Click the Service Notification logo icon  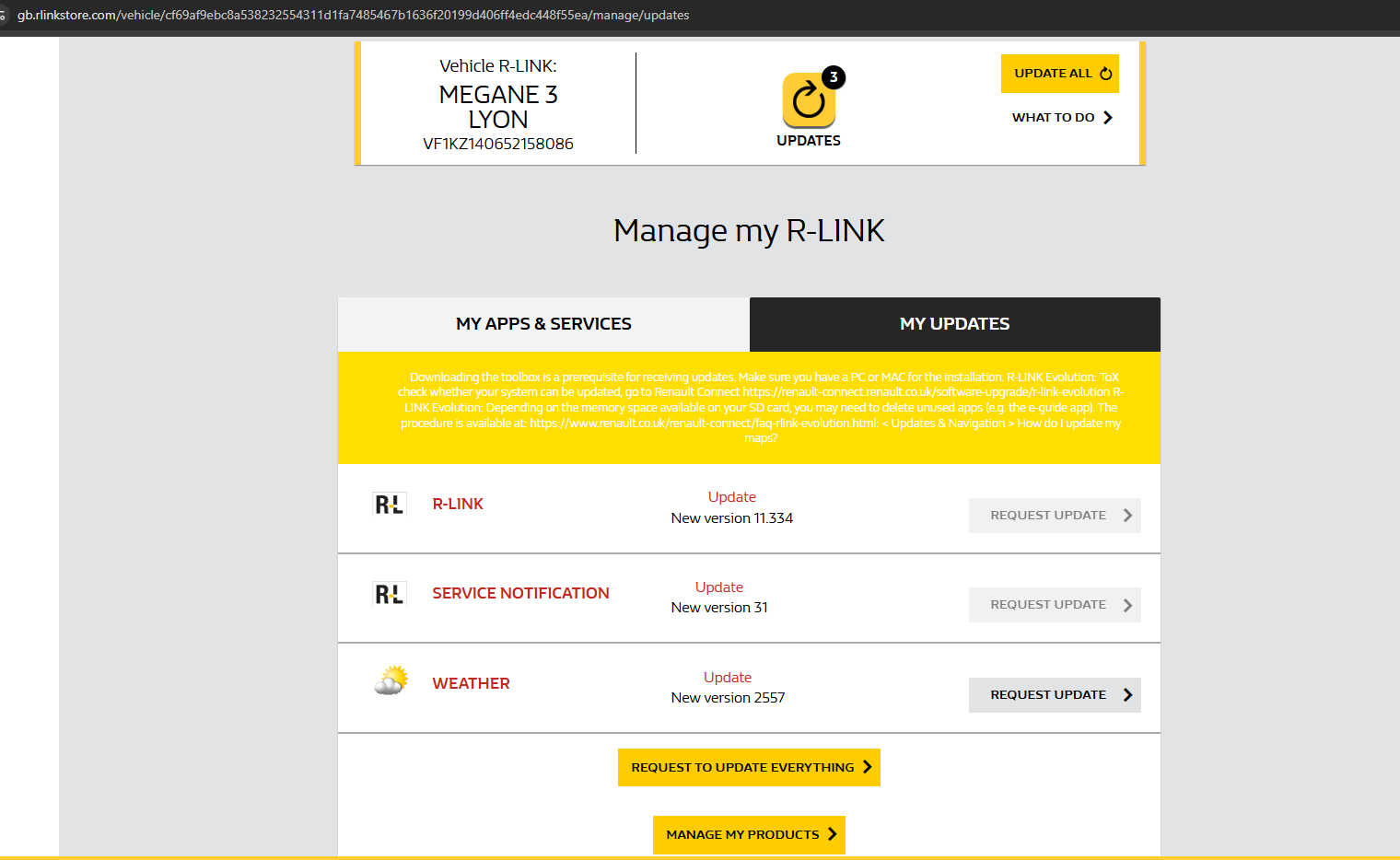pos(389,594)
